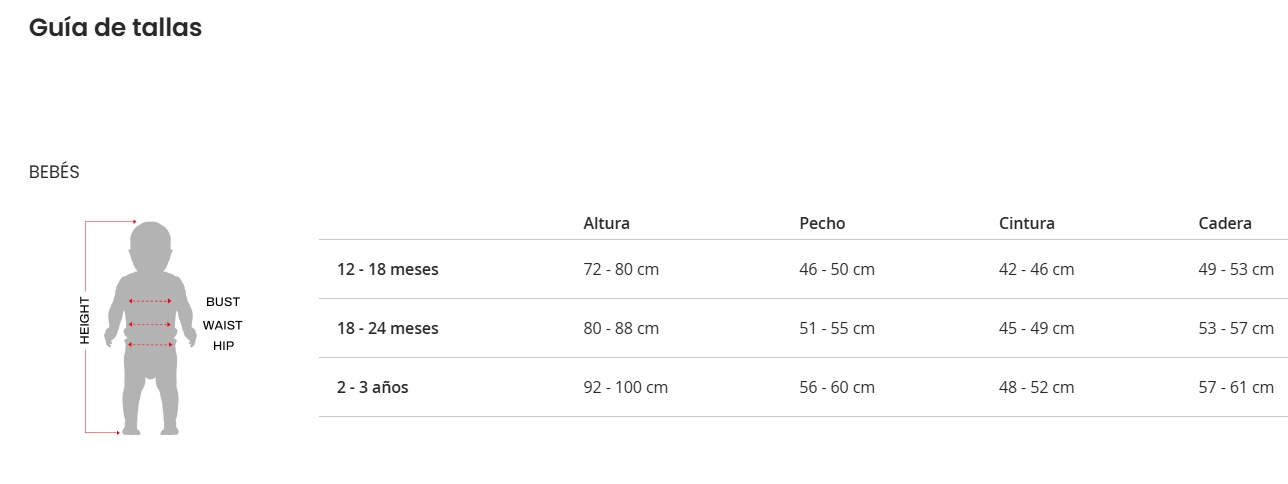Click the BUST label on the diagram
Screen dimensions: 1288x484
(x=223, y=302)
